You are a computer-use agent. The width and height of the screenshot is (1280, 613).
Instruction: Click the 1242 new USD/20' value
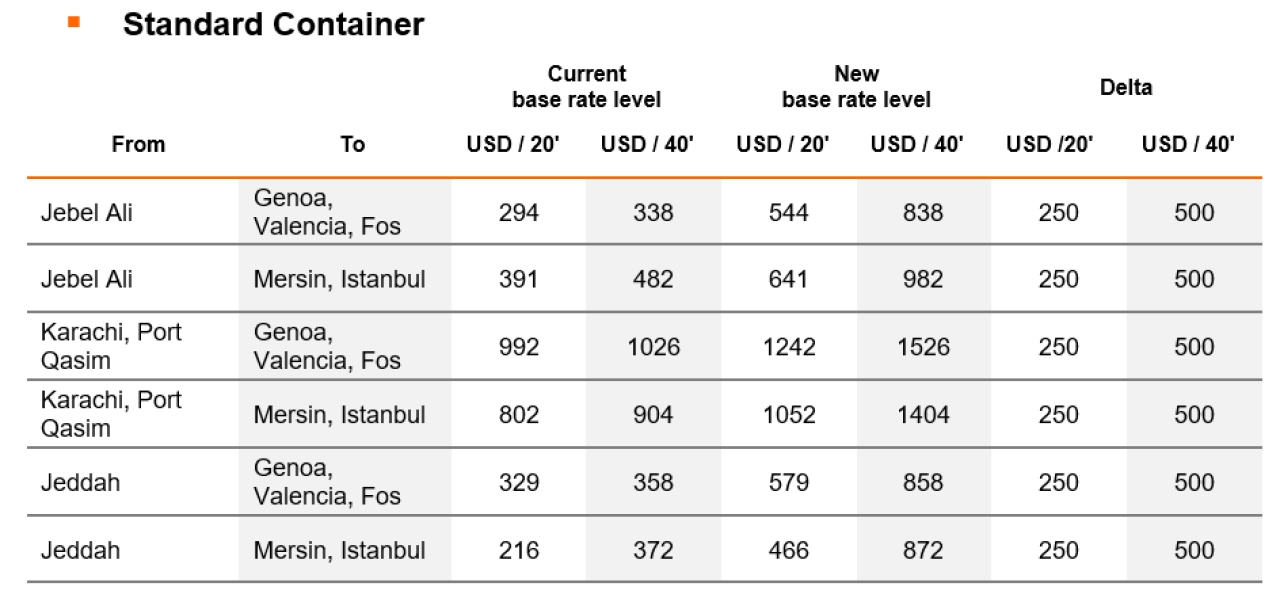tap(788, 347)
